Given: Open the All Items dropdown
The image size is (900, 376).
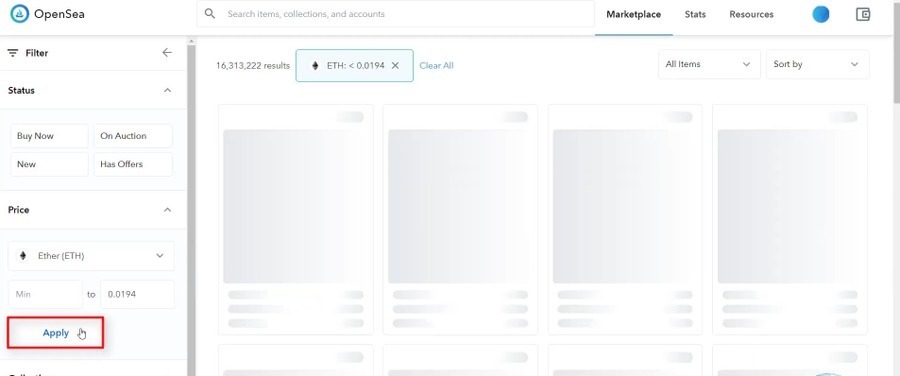Looking at the screenshot, I should tap(709, 64).
